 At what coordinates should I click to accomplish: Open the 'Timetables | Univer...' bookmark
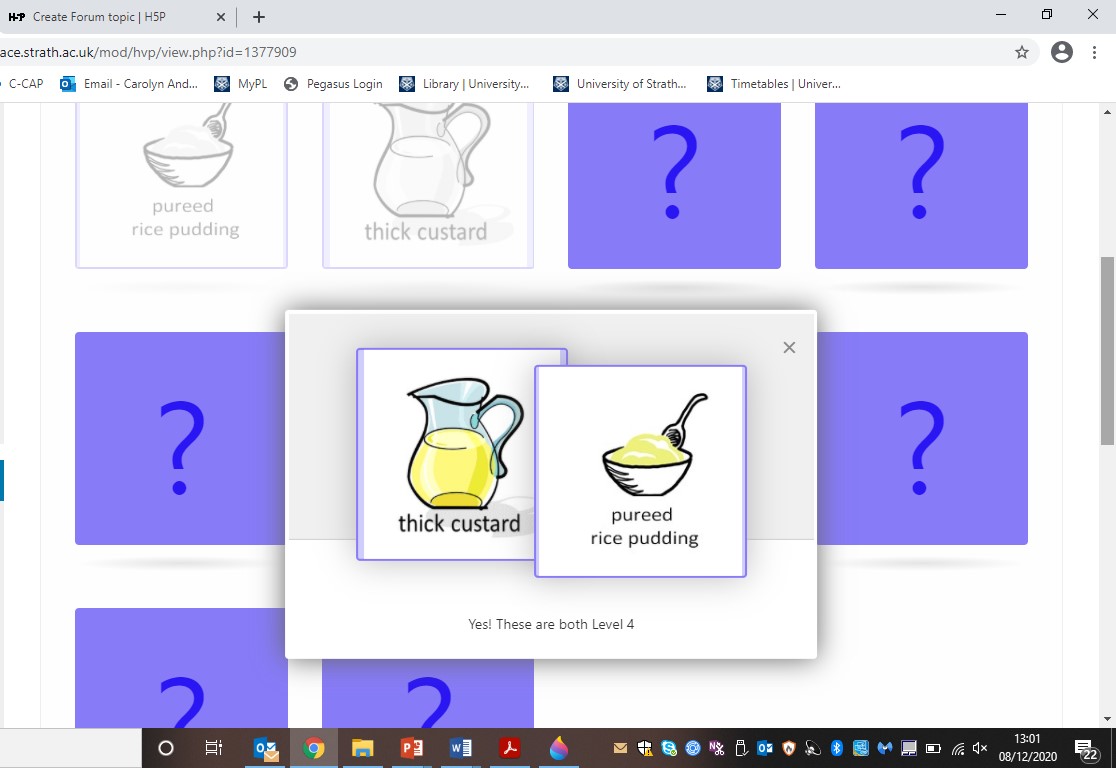pos(774,84)
